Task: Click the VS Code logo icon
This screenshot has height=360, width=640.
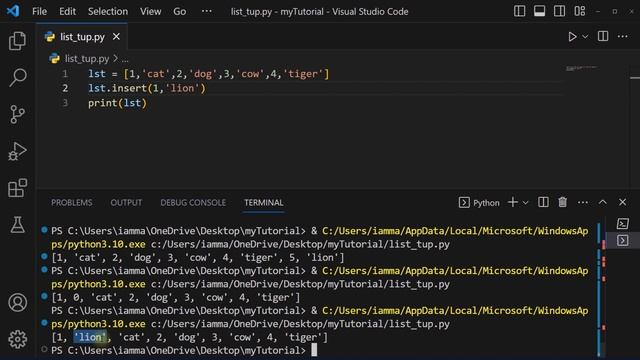Action: pos(13,11)
